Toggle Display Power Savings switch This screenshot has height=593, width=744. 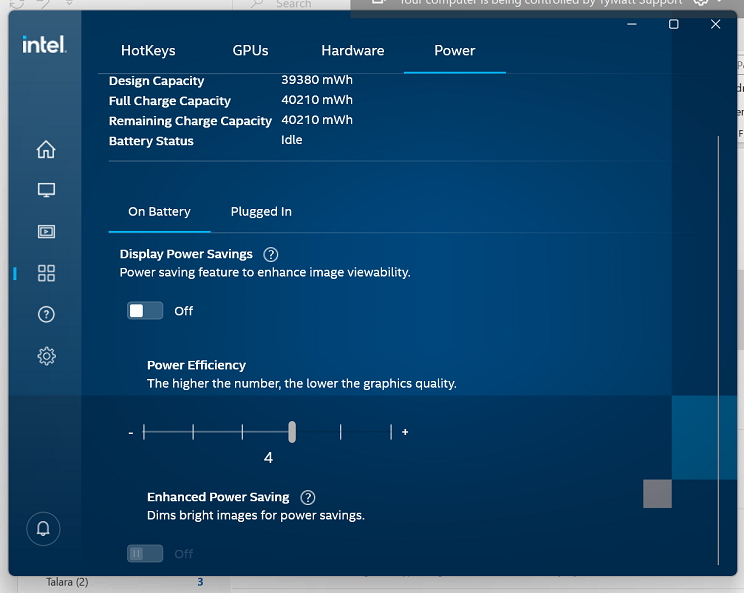(x=145, y=311)
